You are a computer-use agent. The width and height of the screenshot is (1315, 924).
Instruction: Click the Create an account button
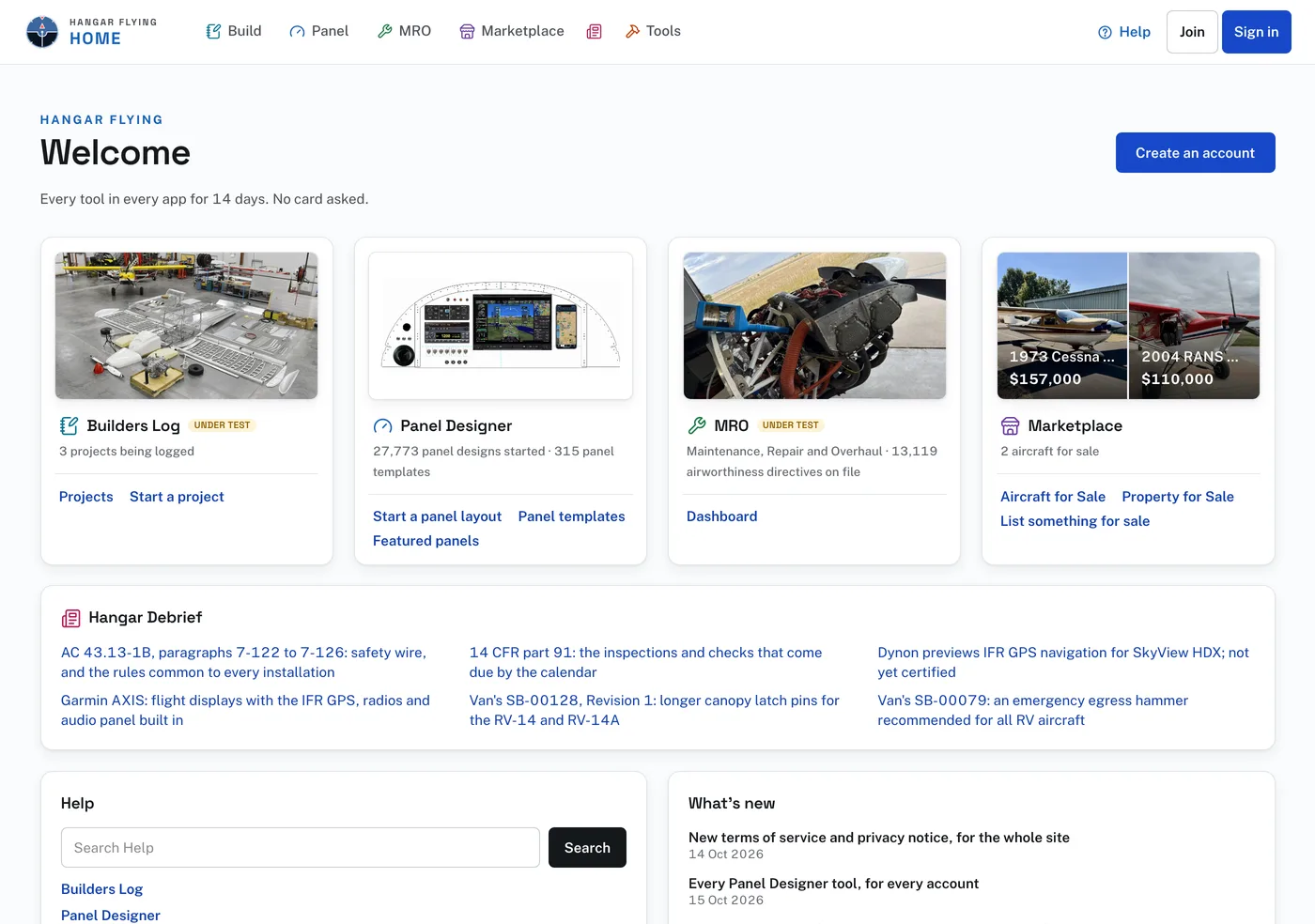pyautogui.click(x=1195, y=153)
